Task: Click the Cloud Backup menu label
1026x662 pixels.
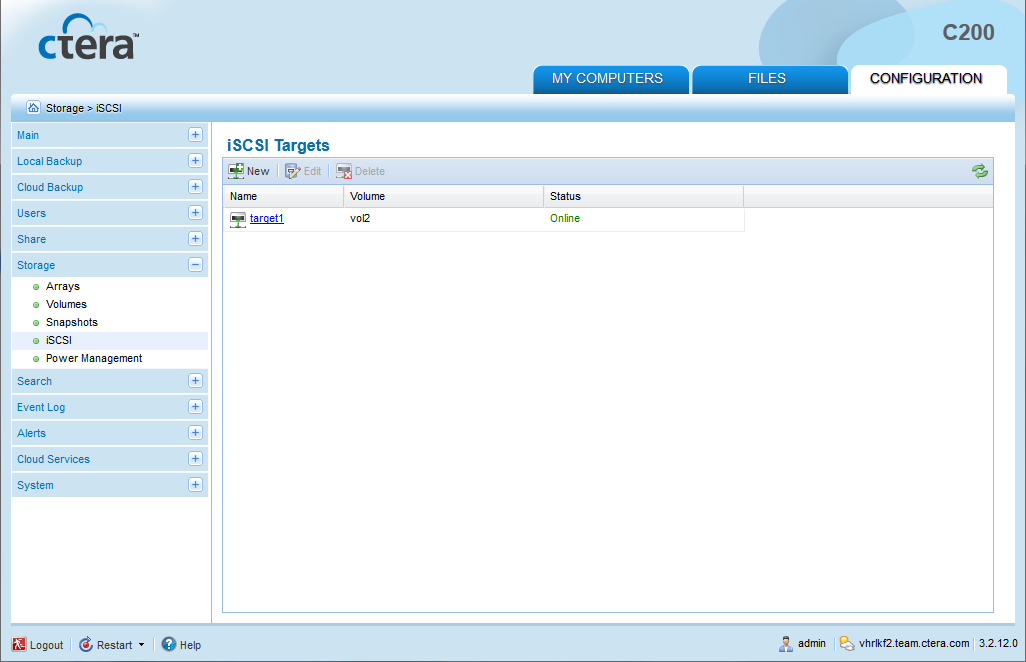Action: point(50,188)
